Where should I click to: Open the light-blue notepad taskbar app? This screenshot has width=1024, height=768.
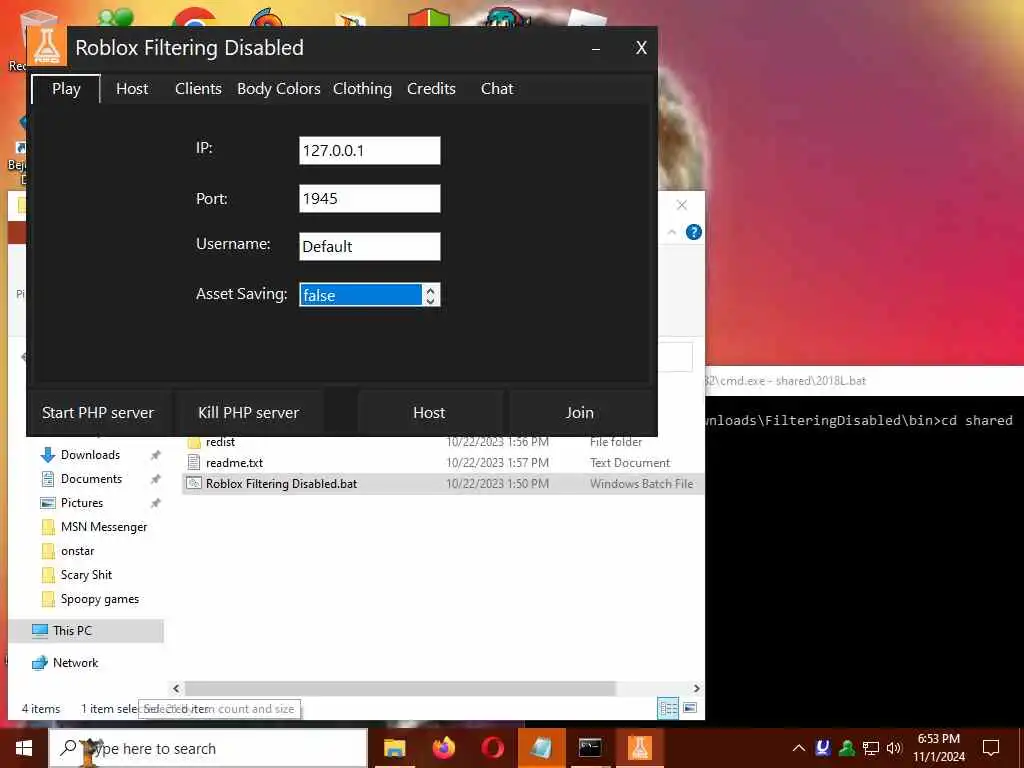pos(541,748)
